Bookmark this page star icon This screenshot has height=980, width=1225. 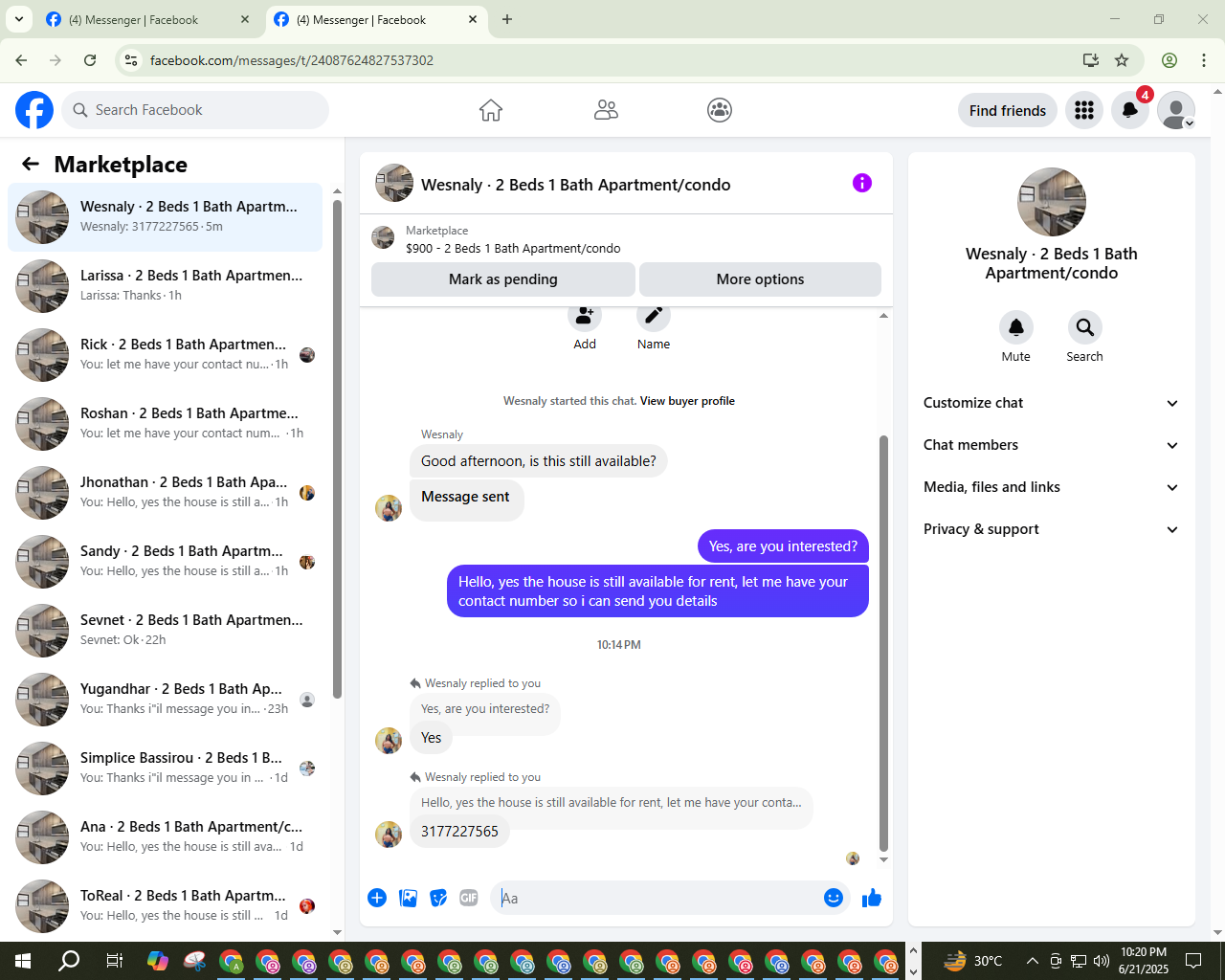(x=1122, y=60)
